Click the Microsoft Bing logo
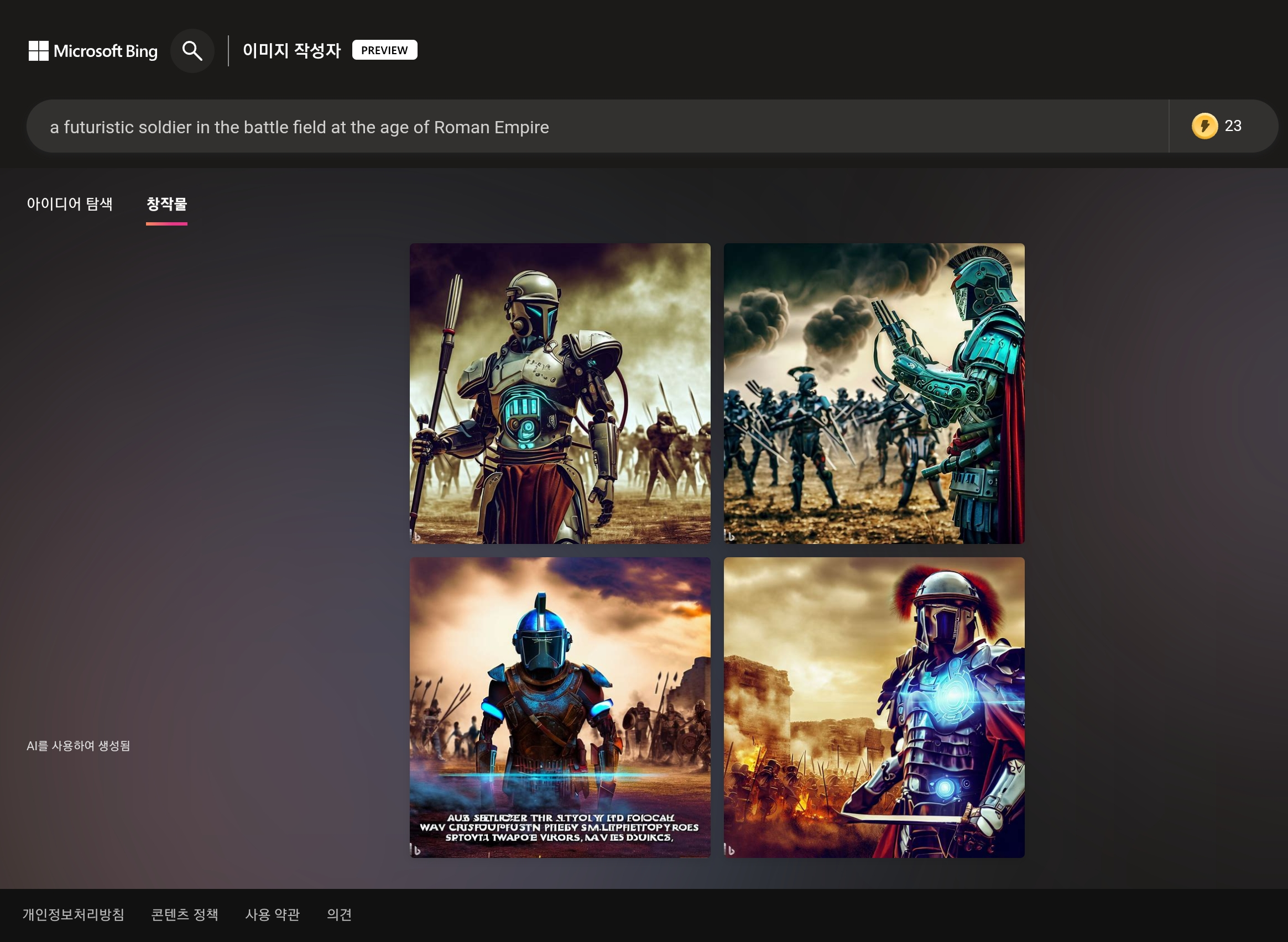1288x942 pixels. click(93, 51)
